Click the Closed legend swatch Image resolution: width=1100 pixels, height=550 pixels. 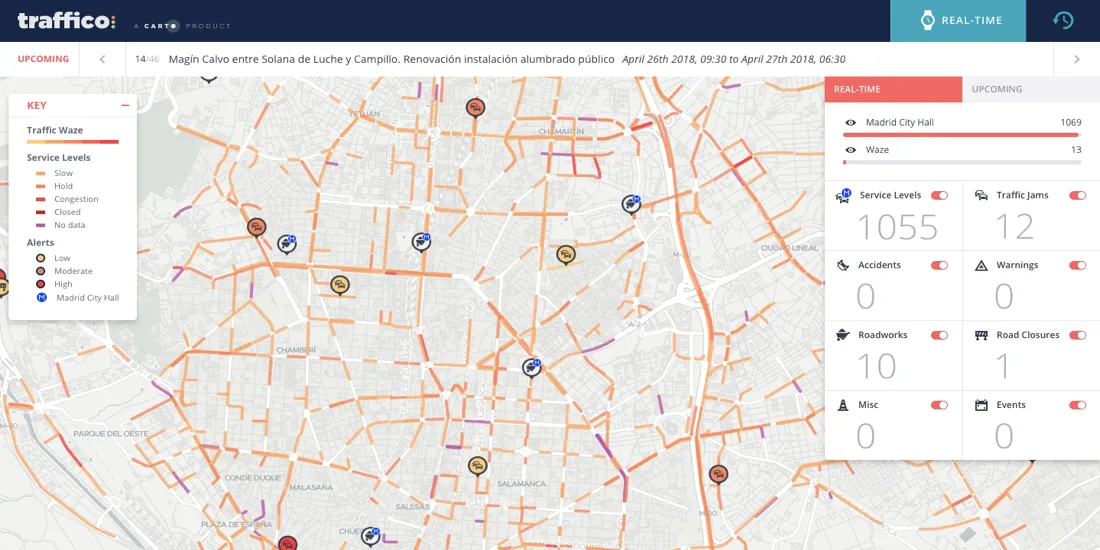(x=39, y=212)
